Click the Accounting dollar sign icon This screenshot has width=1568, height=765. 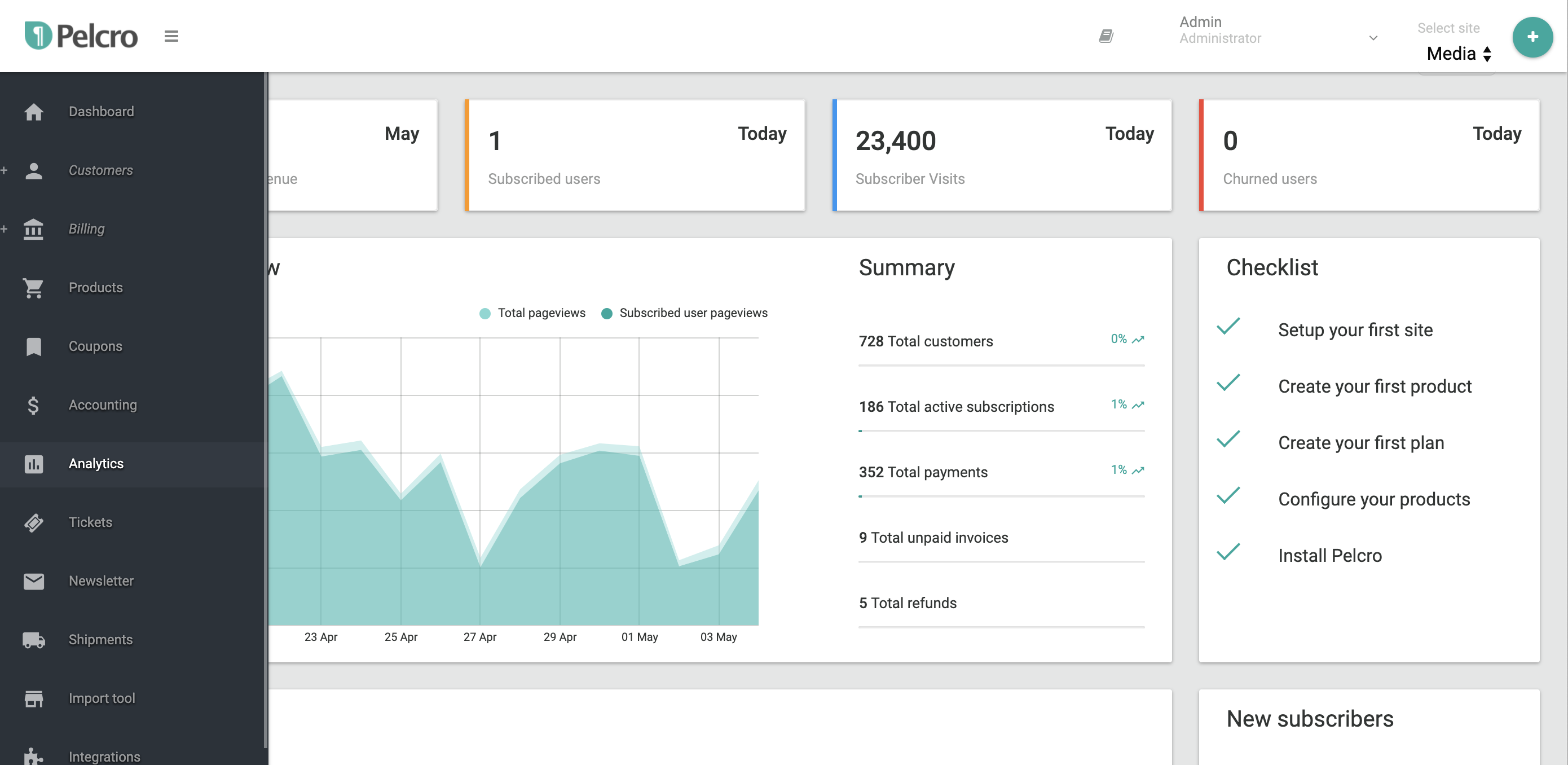[33, 406]
